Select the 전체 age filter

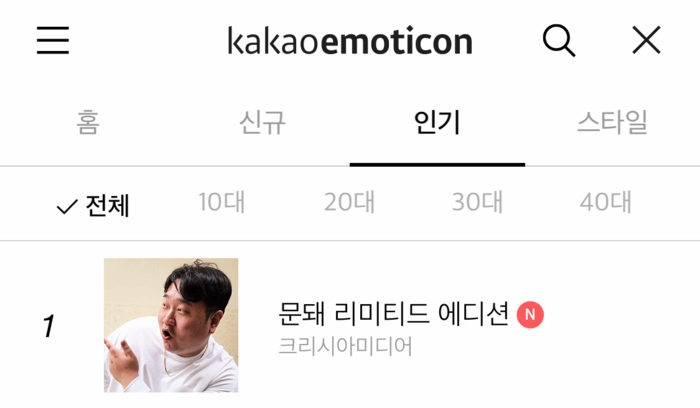click(107, 206)
